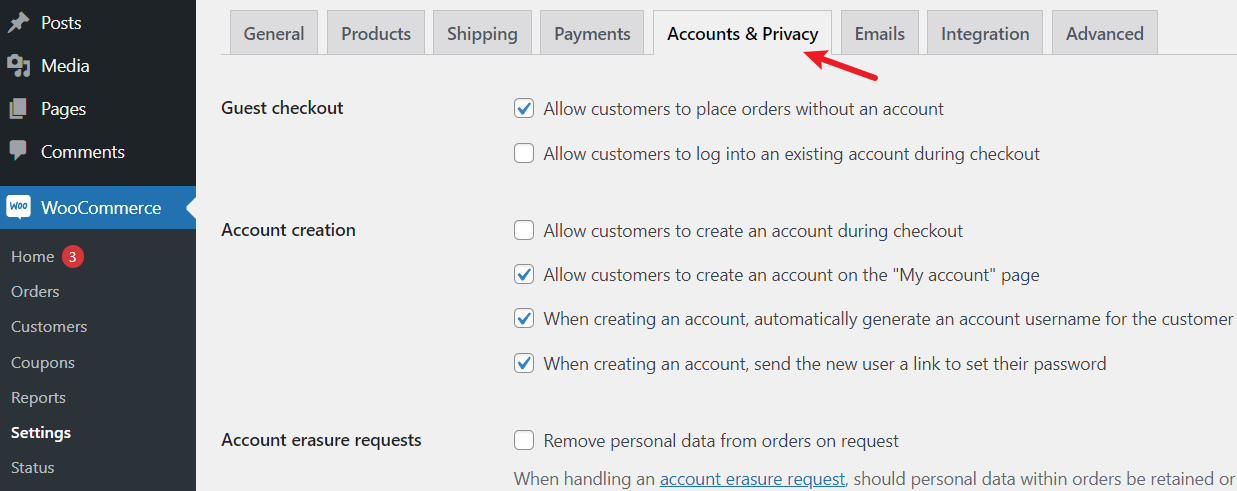Screen dimensions: 1237x491
Task: Toggle automatically generate account username option
Action: pyautogui.click(x=524, y=318)
